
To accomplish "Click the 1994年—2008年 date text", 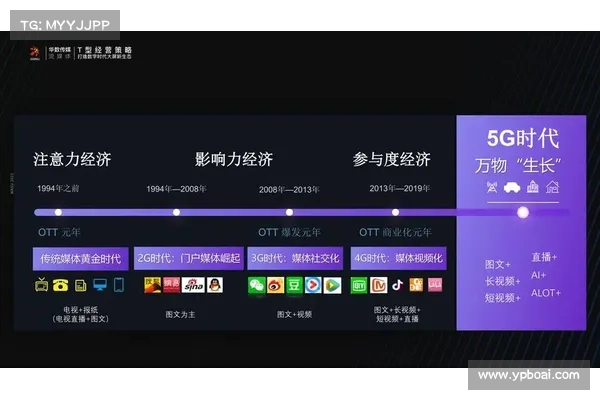I will 176,189.
